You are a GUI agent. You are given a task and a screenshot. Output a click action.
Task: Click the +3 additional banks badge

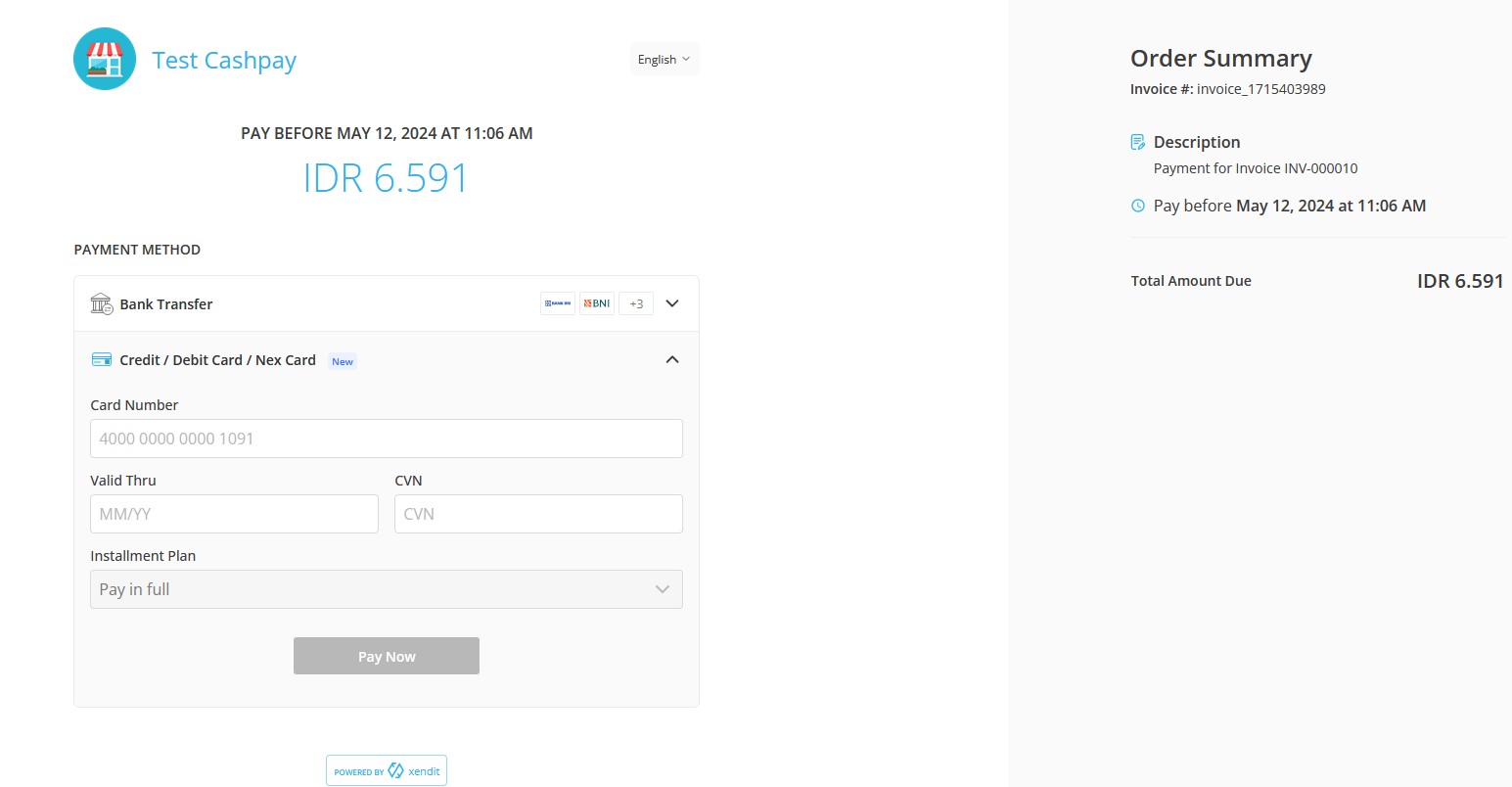point(635,302)
